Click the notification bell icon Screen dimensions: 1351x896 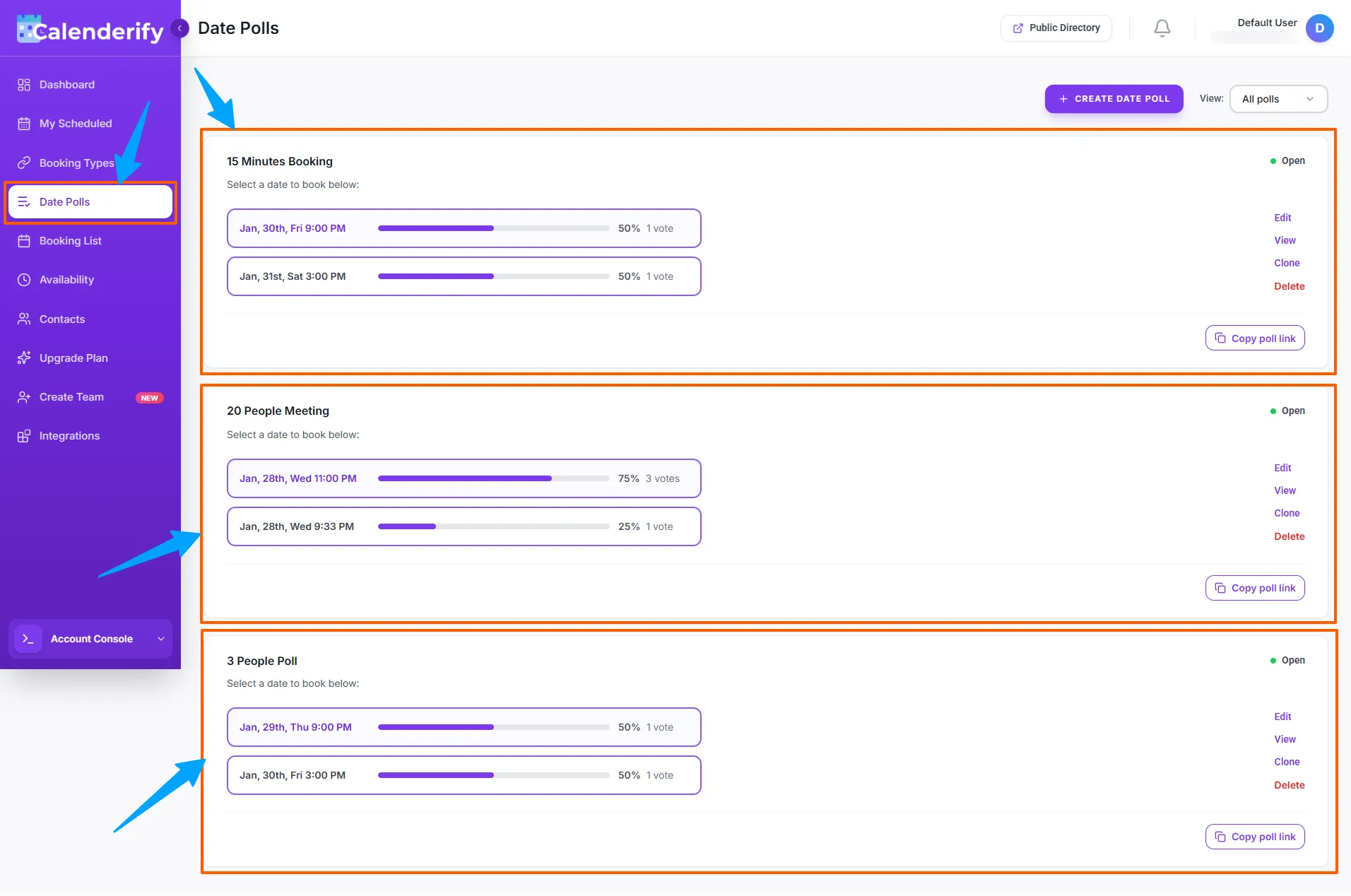1161,28
